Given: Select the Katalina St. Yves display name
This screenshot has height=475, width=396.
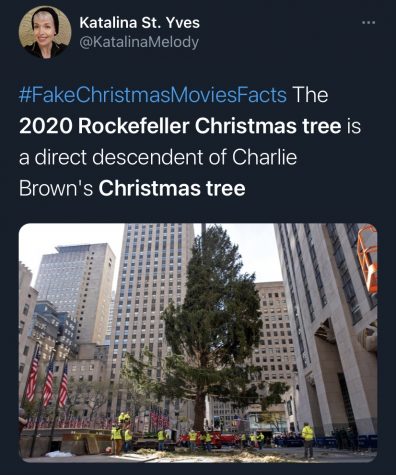Looking at the screenshot, I should [x=140, y=23].
